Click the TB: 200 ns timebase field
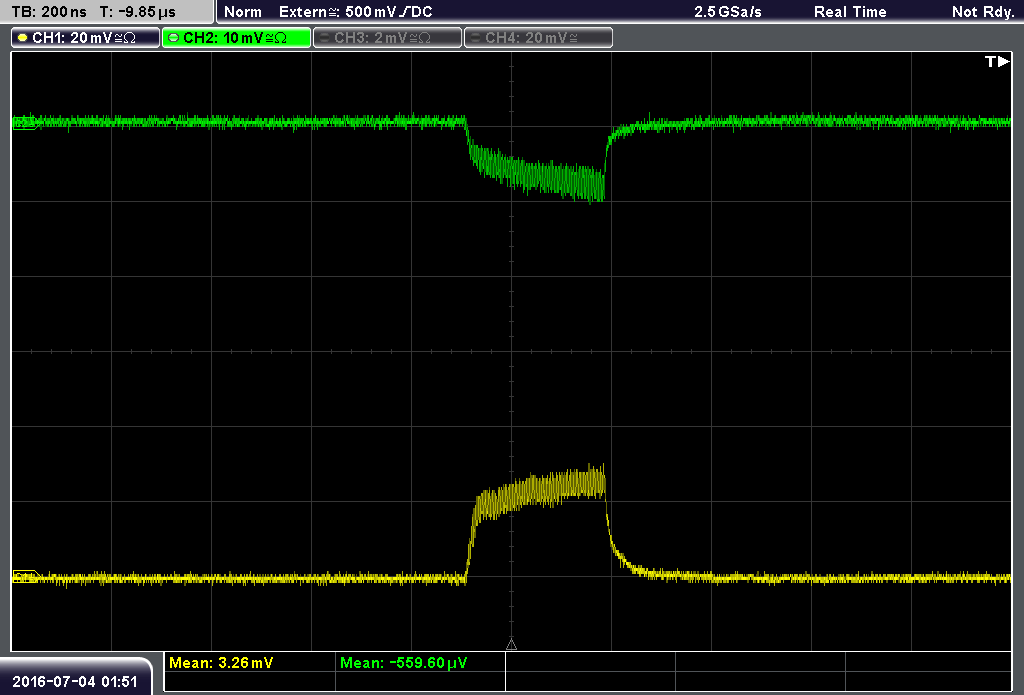Viewport: 1024px width, 695px height. tap(49, 12)
